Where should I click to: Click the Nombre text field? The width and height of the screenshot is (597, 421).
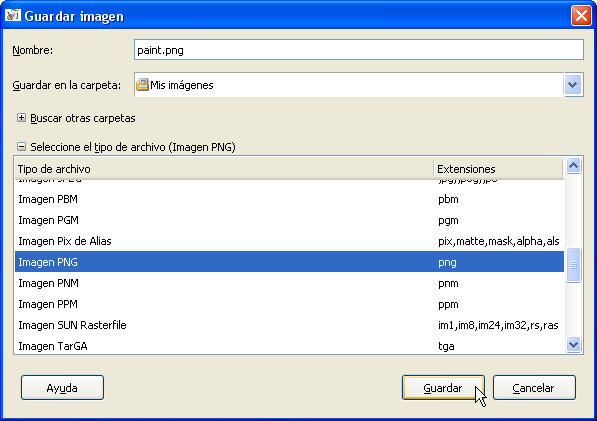pos(359,50)
